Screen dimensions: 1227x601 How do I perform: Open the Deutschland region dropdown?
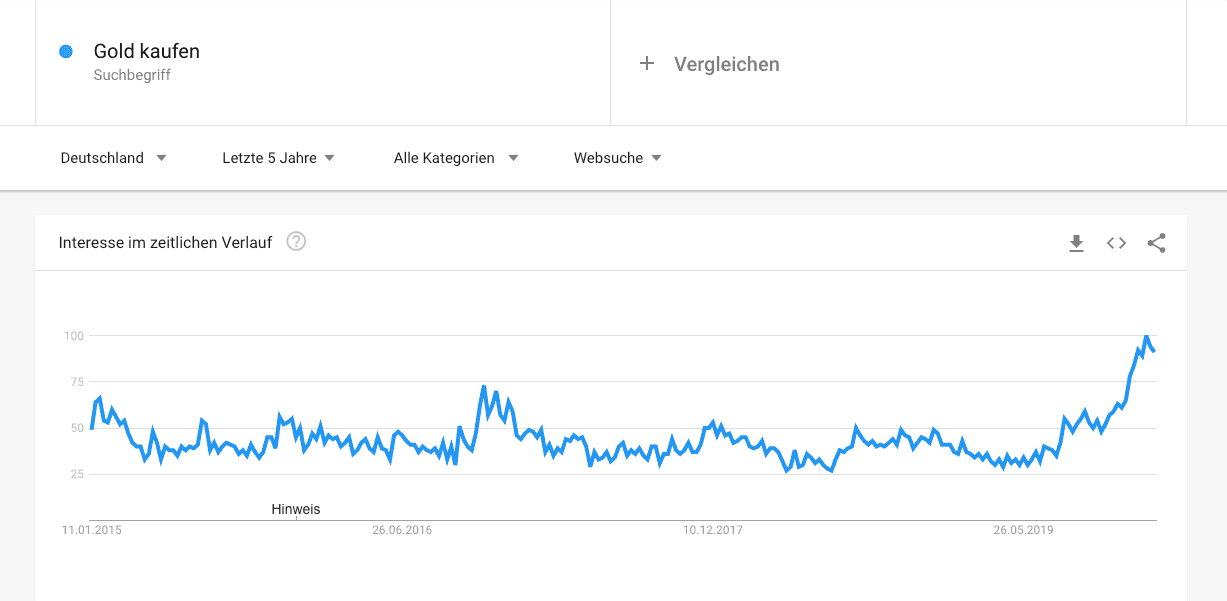pos(113,158)
